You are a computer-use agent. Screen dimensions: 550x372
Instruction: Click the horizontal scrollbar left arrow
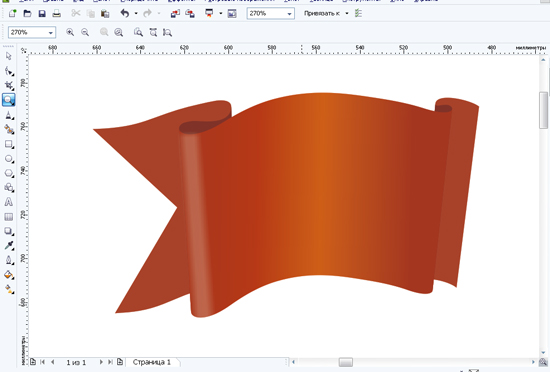pyautogui.click(x=294, y=362)
